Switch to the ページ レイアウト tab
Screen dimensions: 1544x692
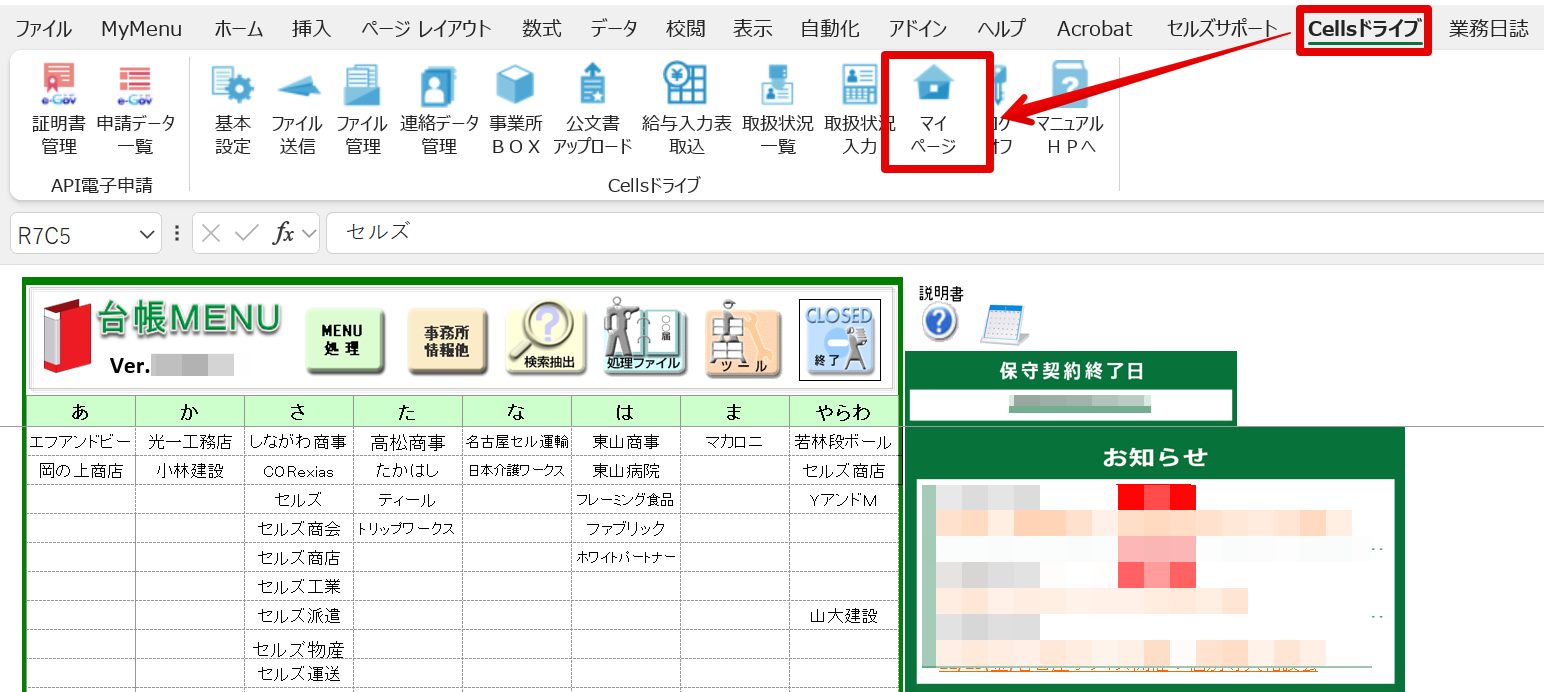coord(426,29)
